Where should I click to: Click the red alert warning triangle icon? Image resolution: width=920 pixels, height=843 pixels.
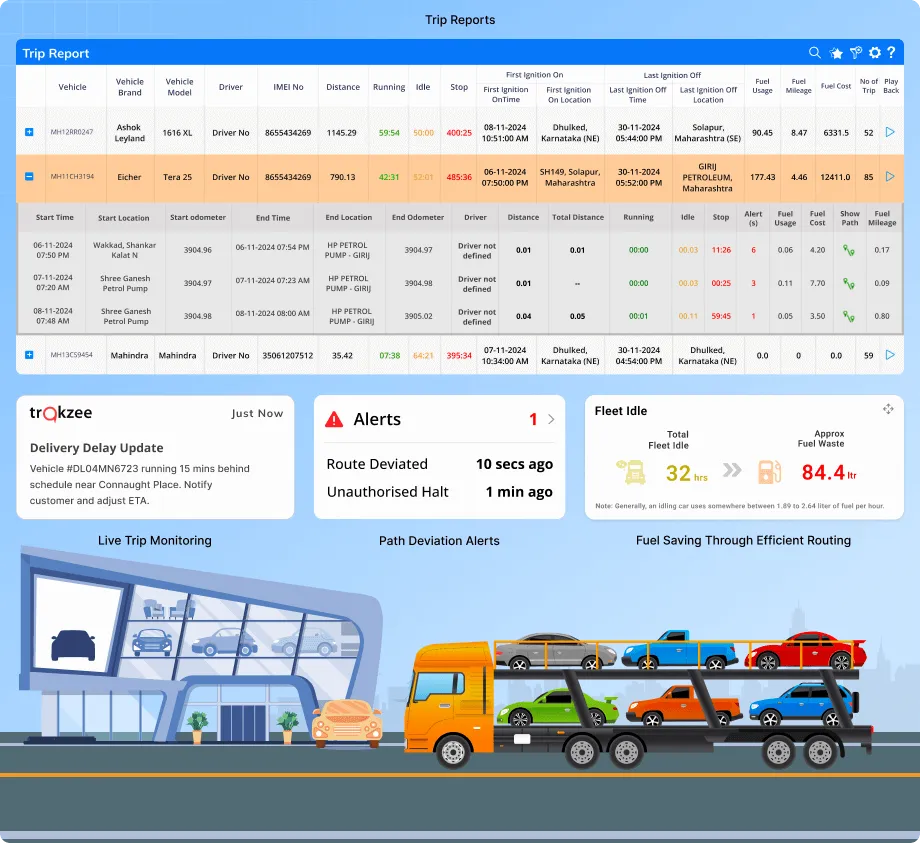(334, 420)
